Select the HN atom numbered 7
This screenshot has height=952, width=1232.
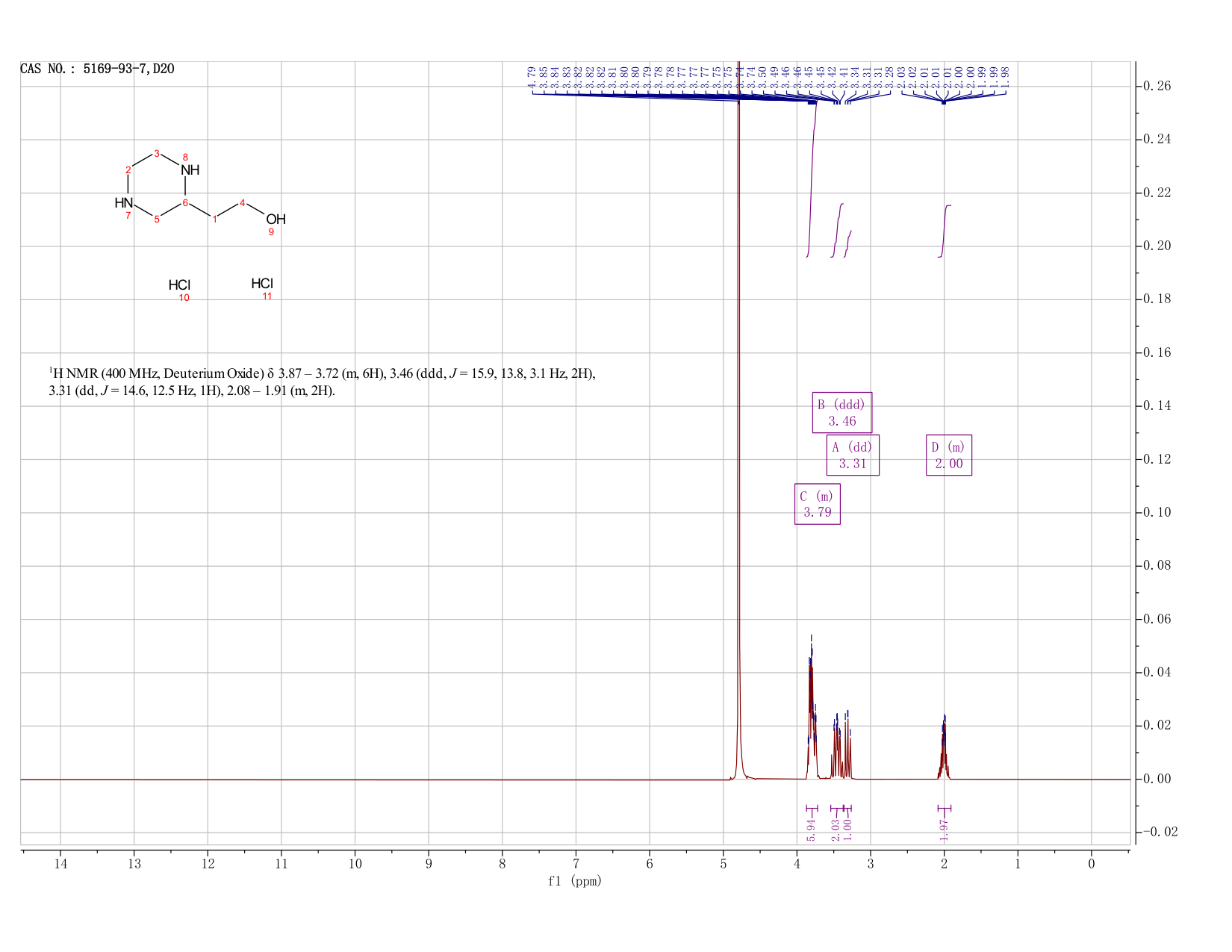tap(124, 203)
